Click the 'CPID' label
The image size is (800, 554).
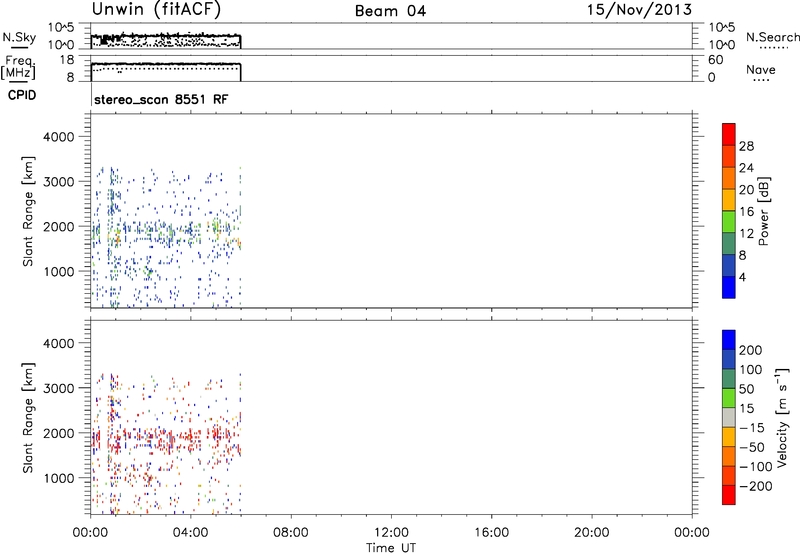coord(22,95)
